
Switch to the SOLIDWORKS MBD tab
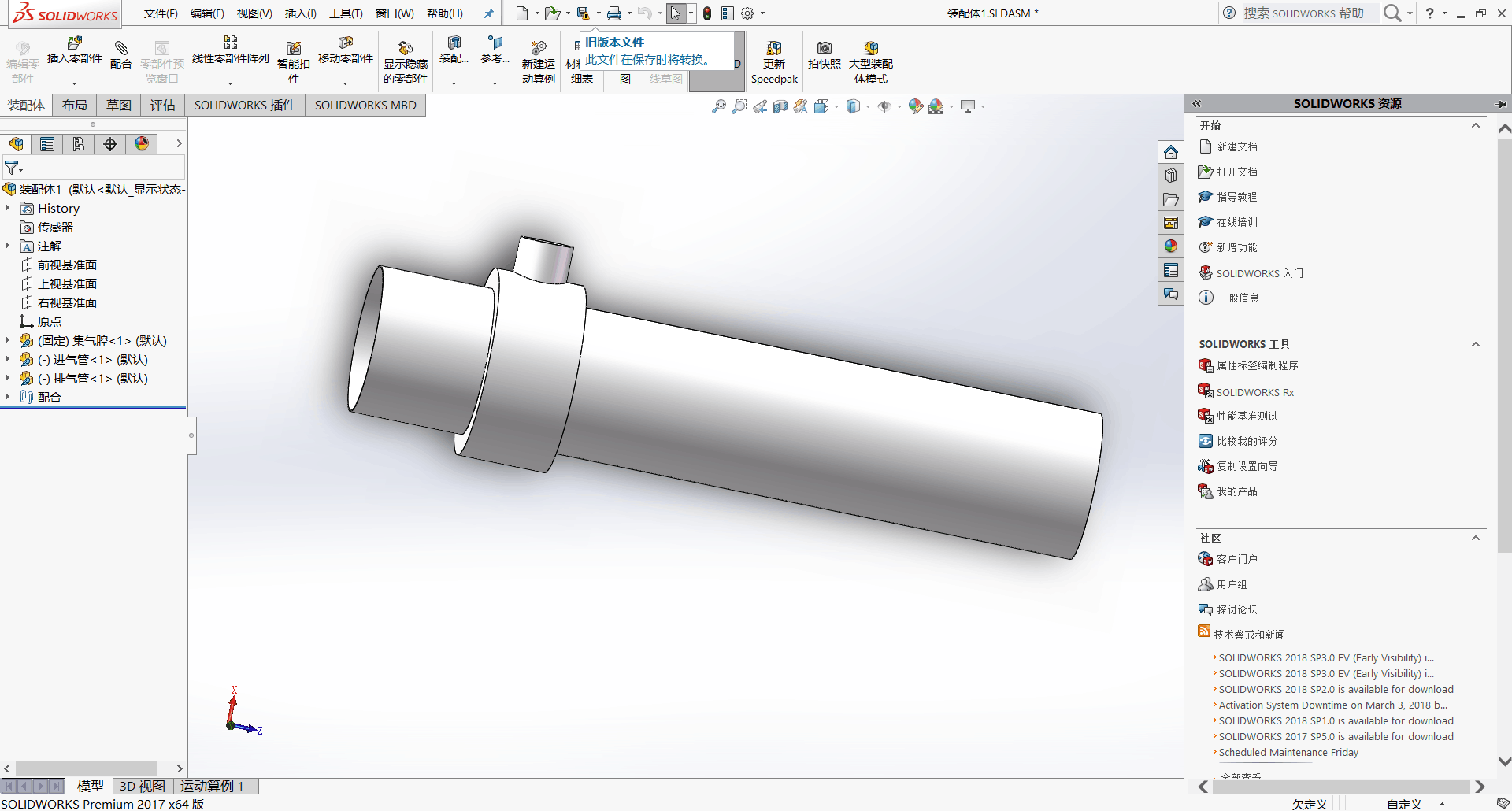(x=365, y=105)
